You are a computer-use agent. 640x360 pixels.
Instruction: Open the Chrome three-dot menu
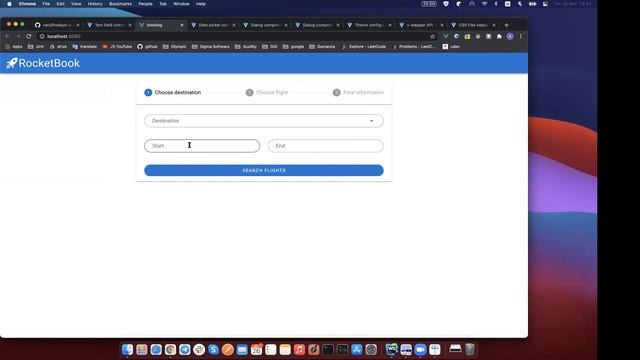(x=521, y=36)
